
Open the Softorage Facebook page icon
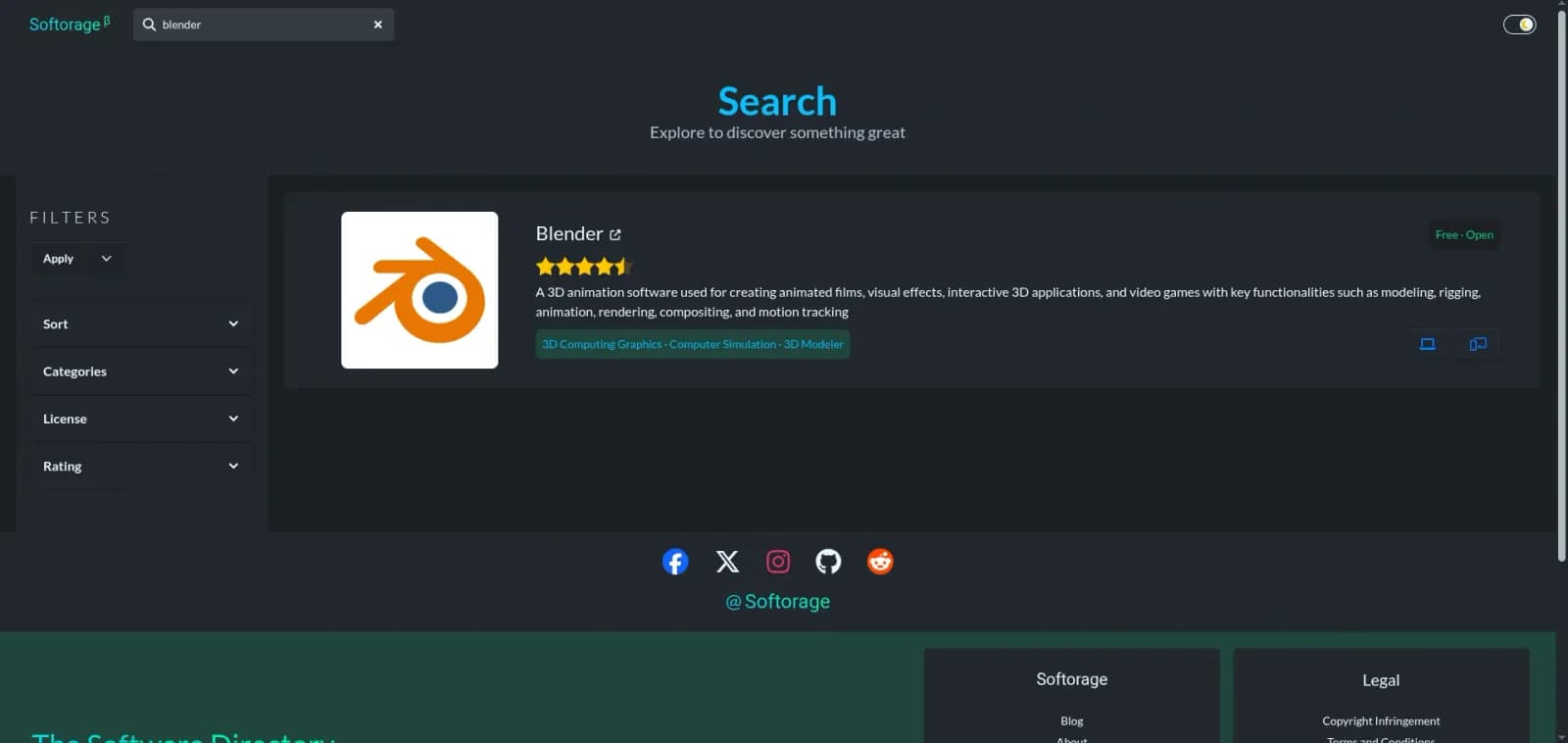click(x=675, y=562)
